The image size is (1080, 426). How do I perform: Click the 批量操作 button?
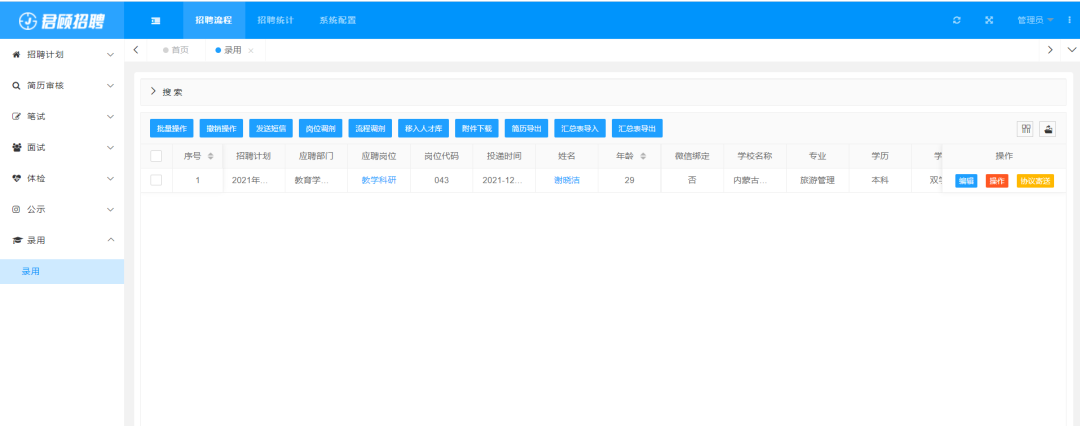click(171, 128)
